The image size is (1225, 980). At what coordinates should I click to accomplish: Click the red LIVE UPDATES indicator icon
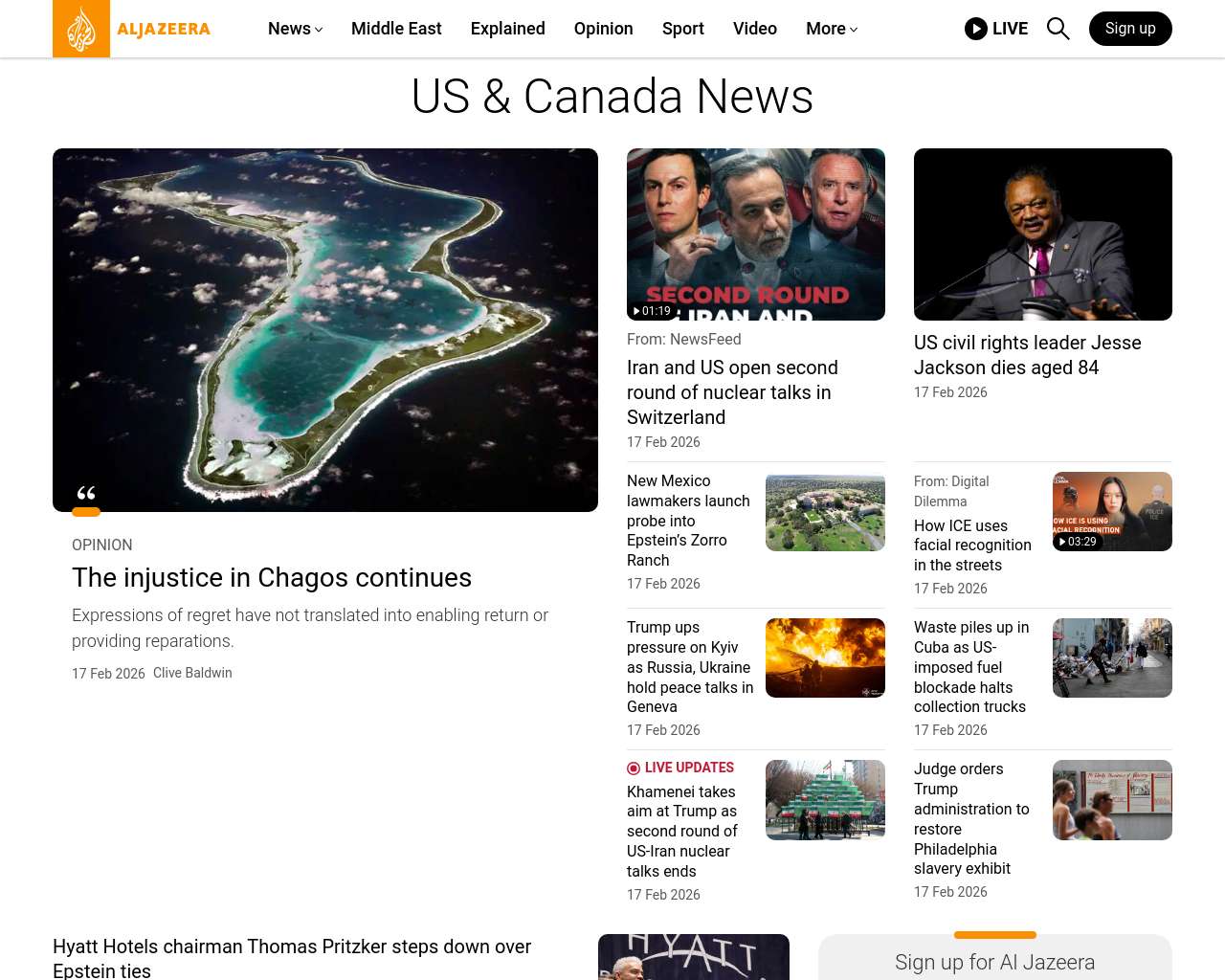tap(634, 768)
